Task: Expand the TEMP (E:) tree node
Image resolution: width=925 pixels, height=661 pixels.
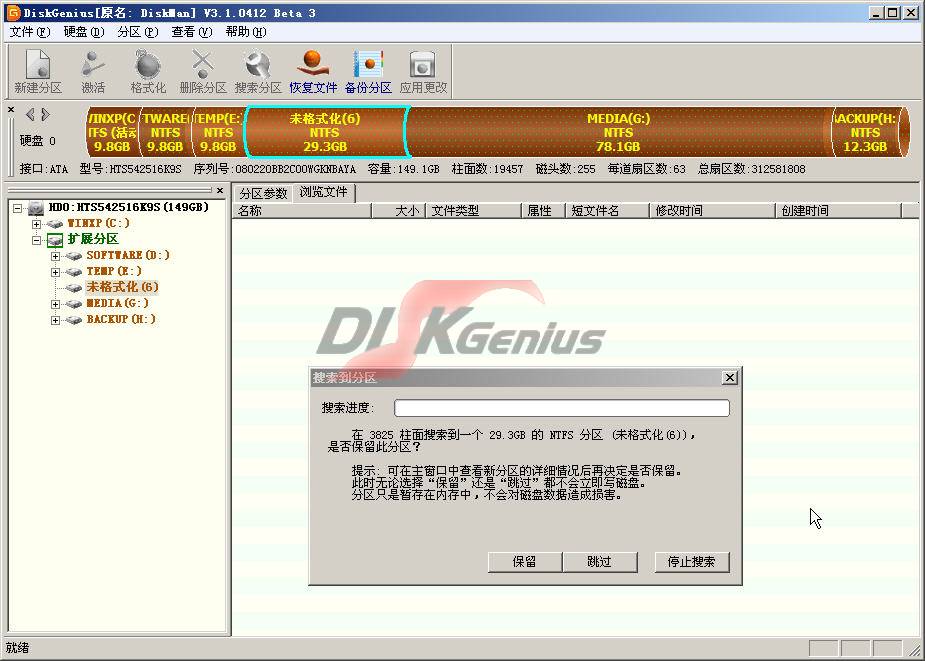Action: point(55,271)
